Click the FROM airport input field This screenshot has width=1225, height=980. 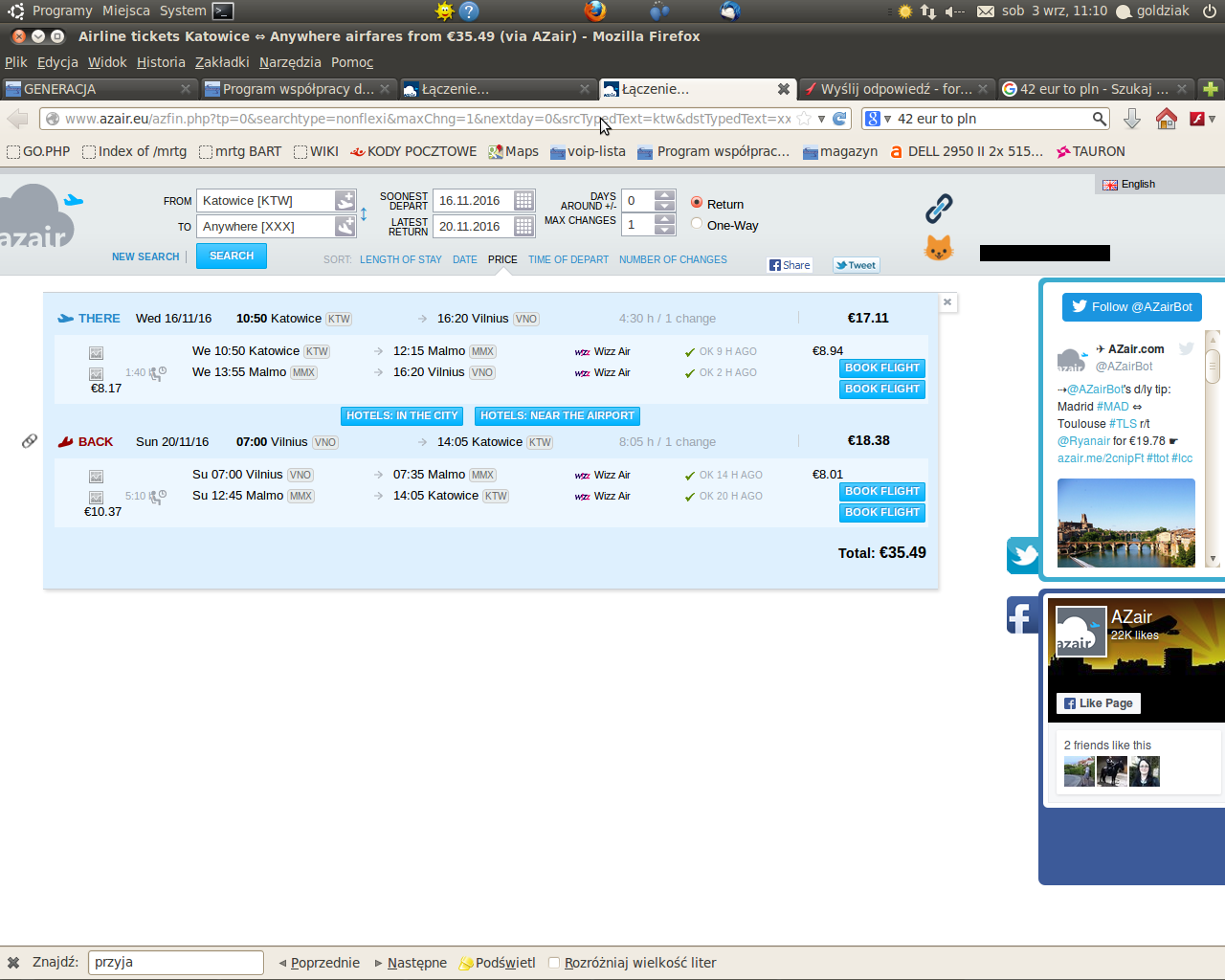click(x=267, y=200)
